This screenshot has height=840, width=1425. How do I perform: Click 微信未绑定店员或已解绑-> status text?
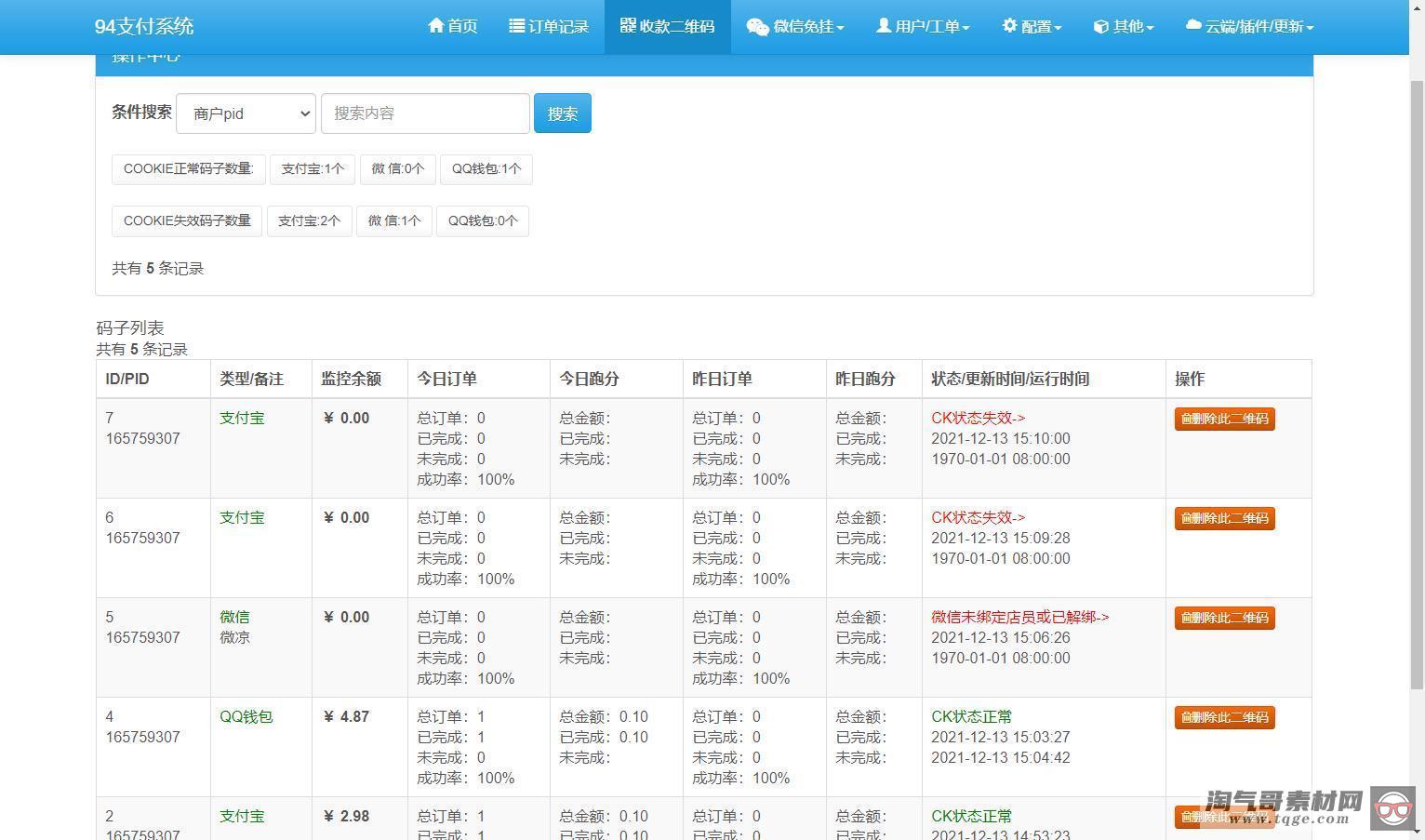1019,618
